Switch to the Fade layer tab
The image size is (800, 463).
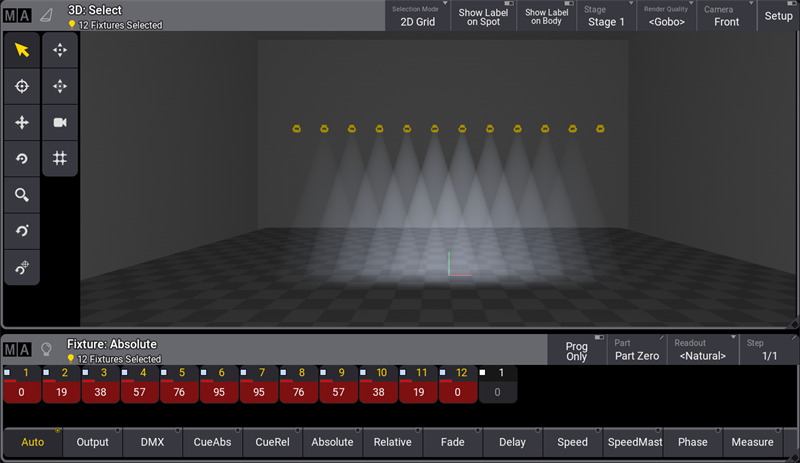(x=452, y=442)
